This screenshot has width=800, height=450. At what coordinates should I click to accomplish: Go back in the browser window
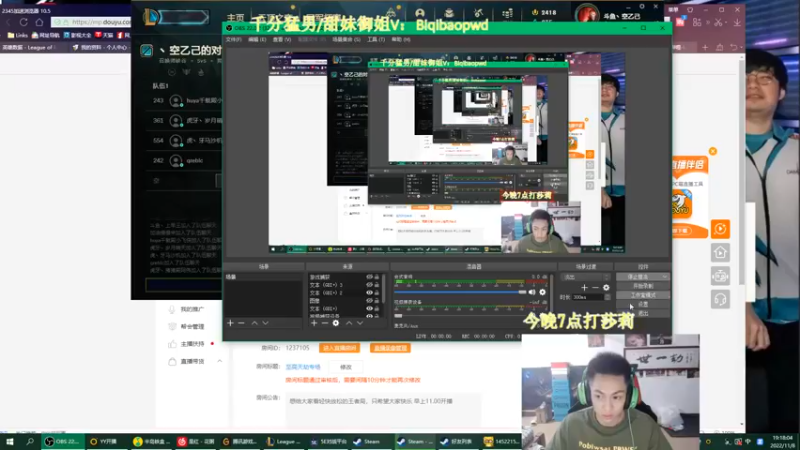(x=8, y=22)
